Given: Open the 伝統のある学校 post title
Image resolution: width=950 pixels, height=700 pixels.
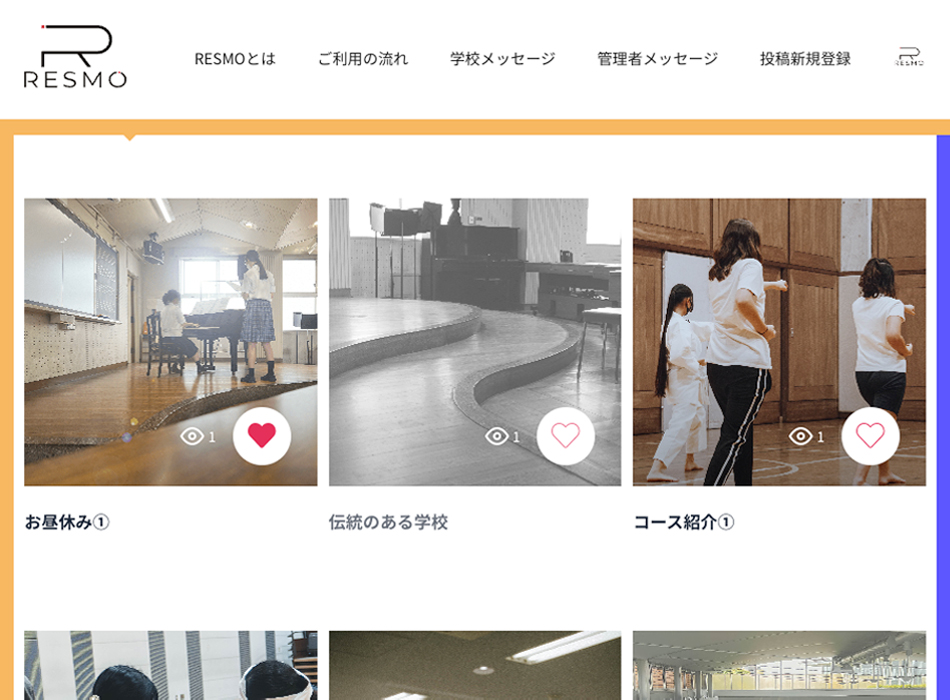Looking at the screenshot, I should (388, 522).
